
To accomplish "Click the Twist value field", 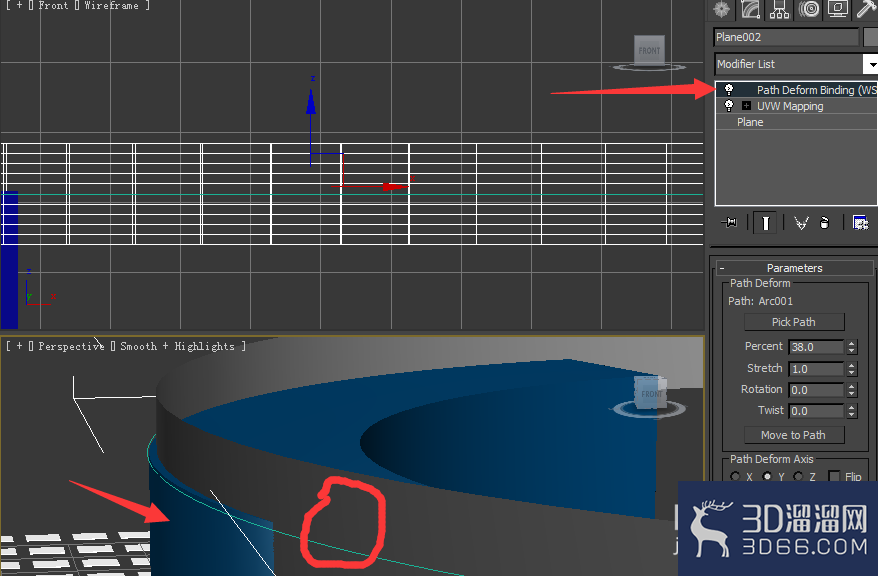I will click(816, 411).
